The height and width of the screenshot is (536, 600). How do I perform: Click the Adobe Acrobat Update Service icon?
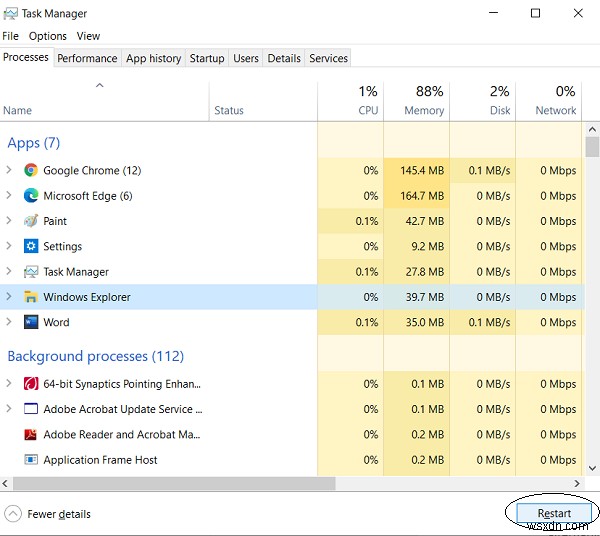coord(31,409)
